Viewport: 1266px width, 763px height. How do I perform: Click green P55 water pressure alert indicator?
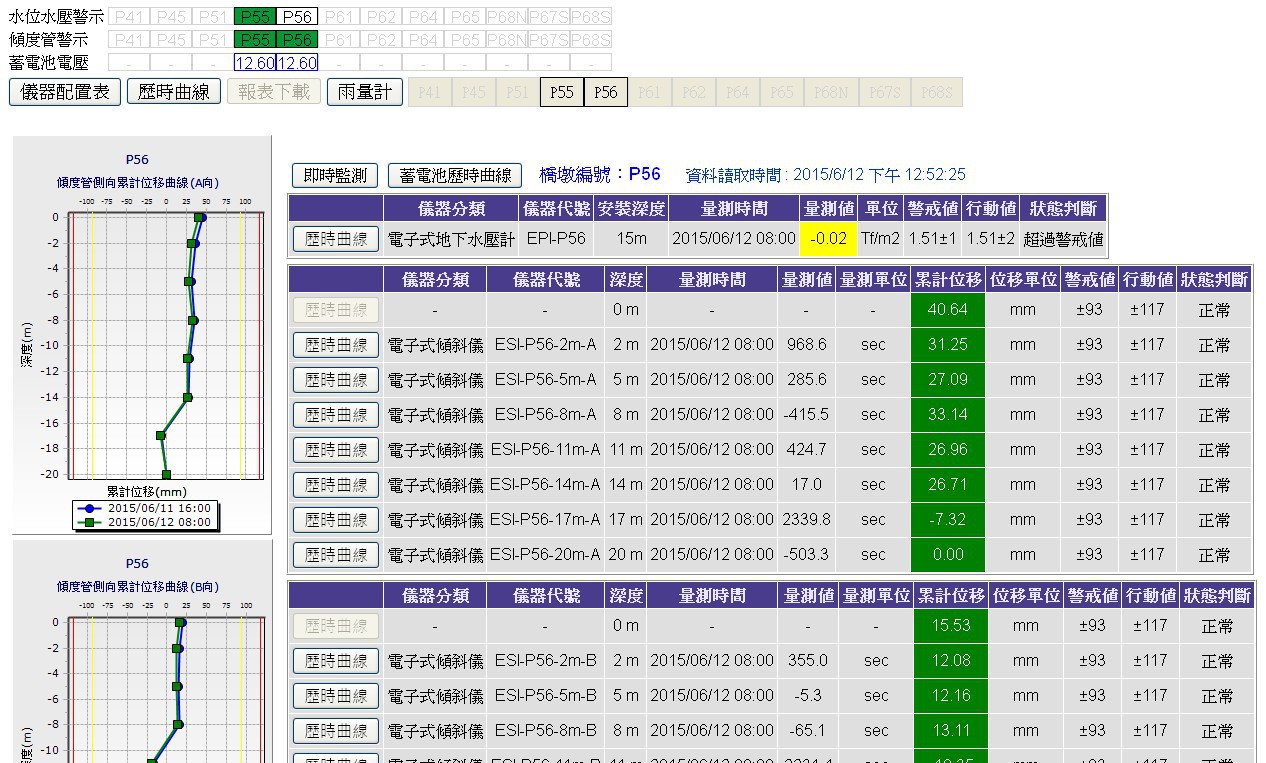[x=255, y=17]
